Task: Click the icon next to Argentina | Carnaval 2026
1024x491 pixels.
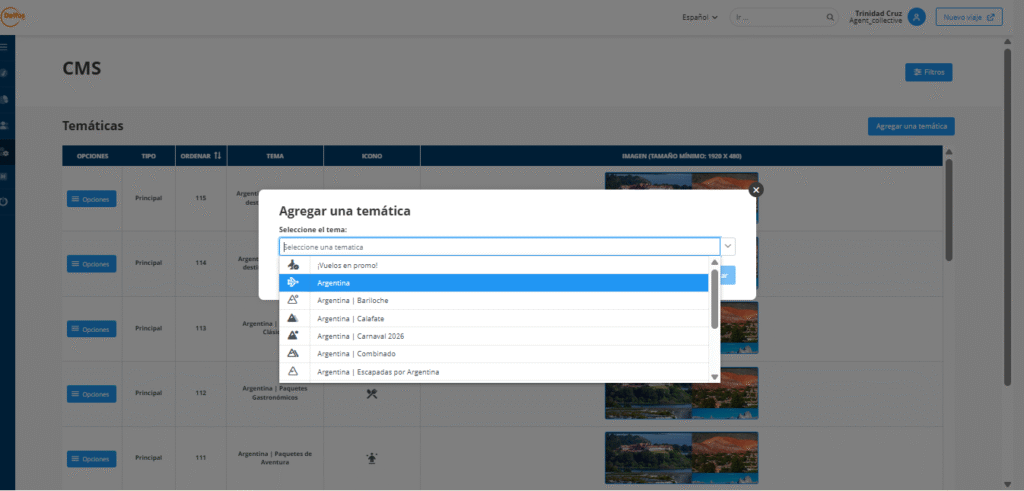Action: pyautogui.click(x=293, y=336)
